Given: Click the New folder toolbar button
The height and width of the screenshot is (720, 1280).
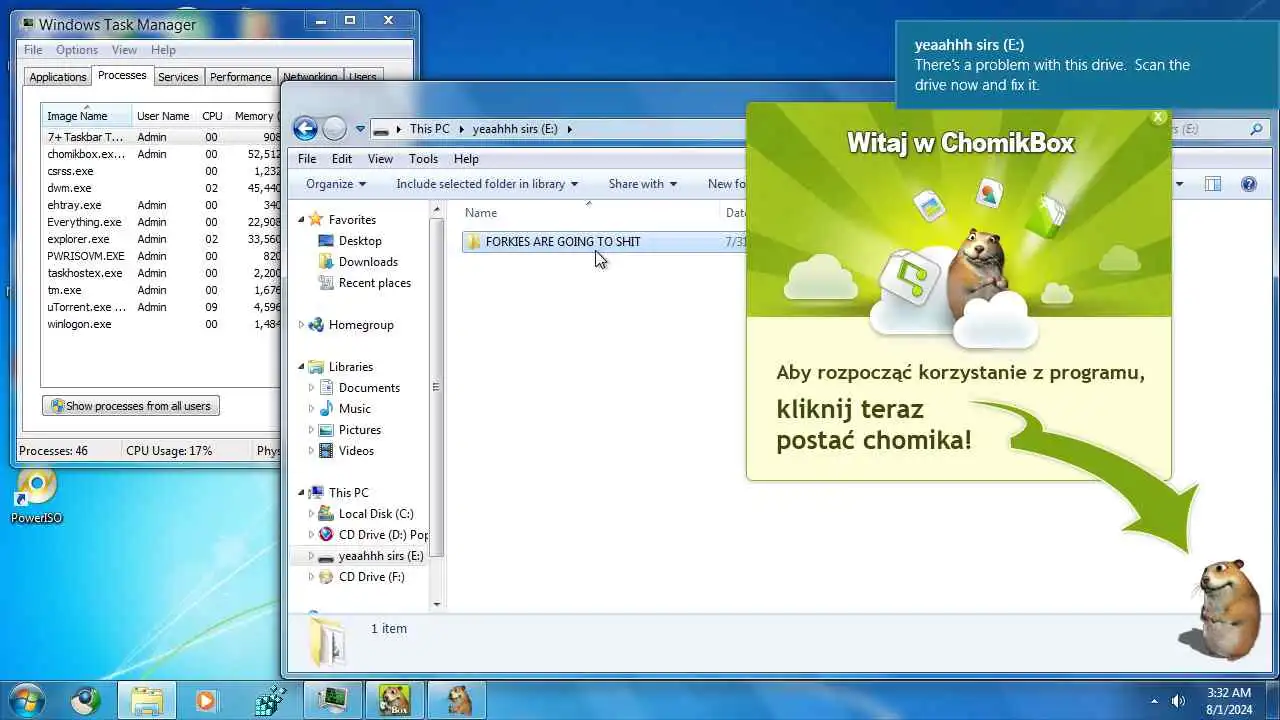Looking at the screenshot, I should (x=727, y=184).
